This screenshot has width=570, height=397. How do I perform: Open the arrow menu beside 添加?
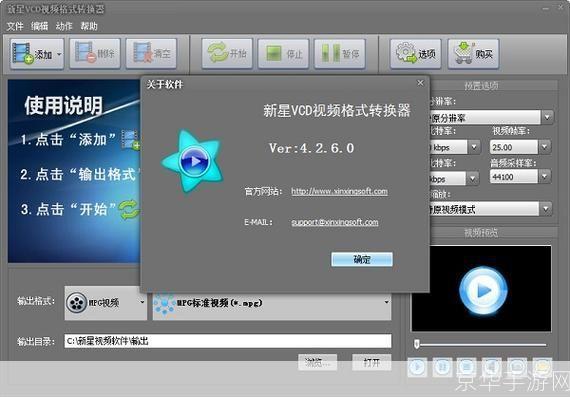[59, 54]
